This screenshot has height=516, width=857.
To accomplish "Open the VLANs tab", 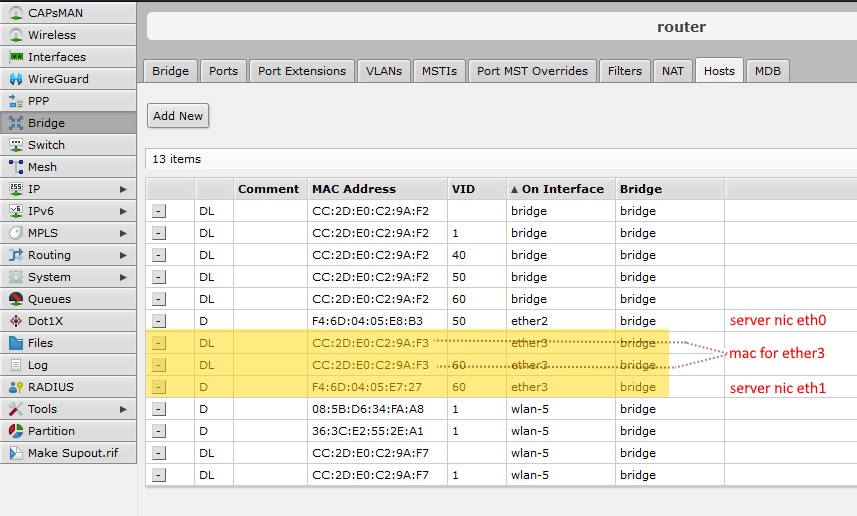I will (x=384, y=71).
